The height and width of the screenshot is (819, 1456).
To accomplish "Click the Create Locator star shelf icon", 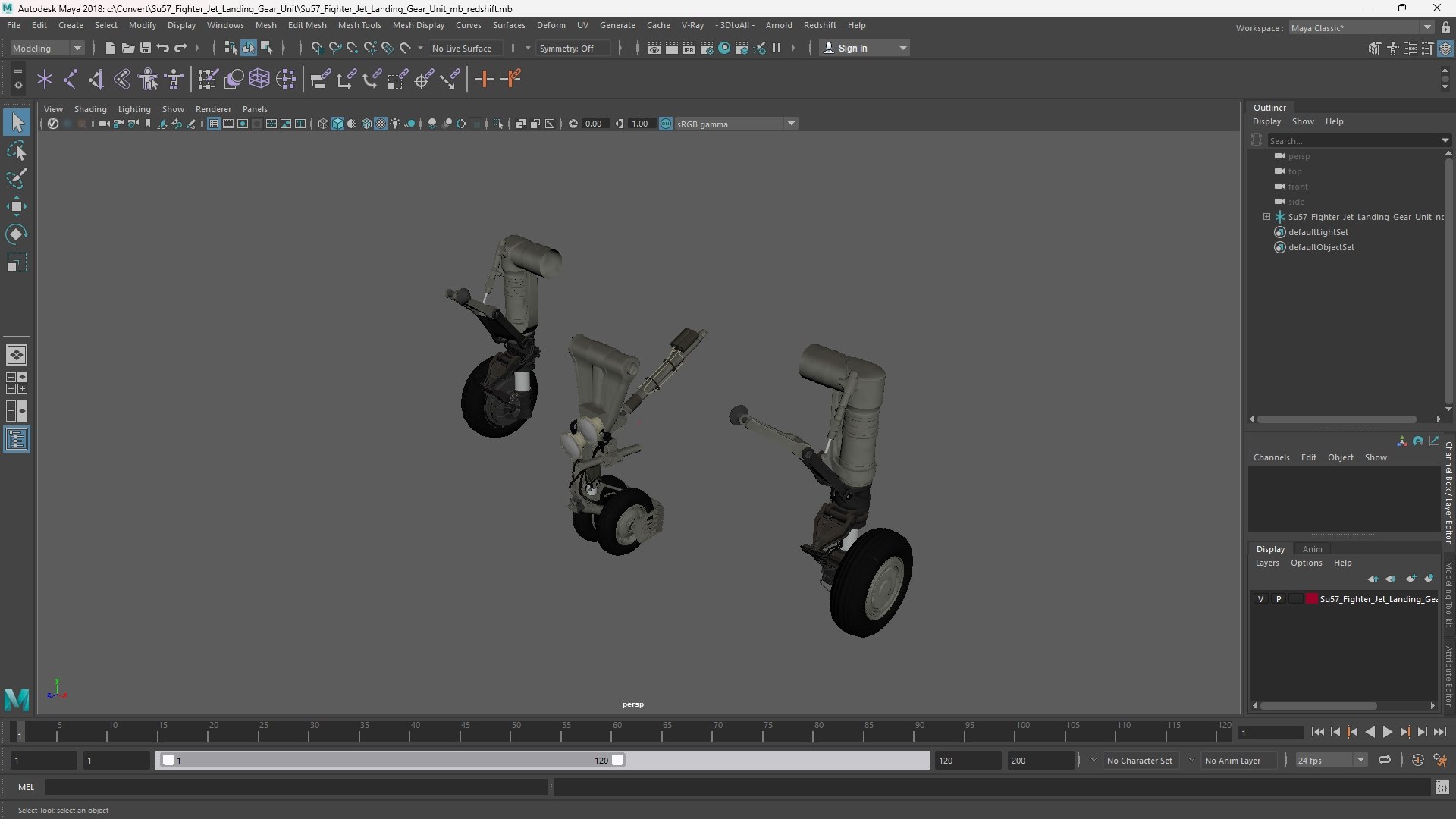I will (45, 79).
